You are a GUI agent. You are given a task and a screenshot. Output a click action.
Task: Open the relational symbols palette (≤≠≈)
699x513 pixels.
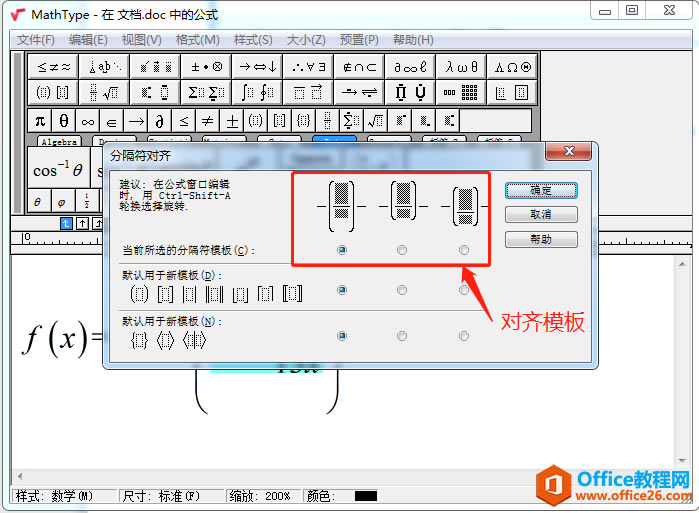tap(53, 67)
